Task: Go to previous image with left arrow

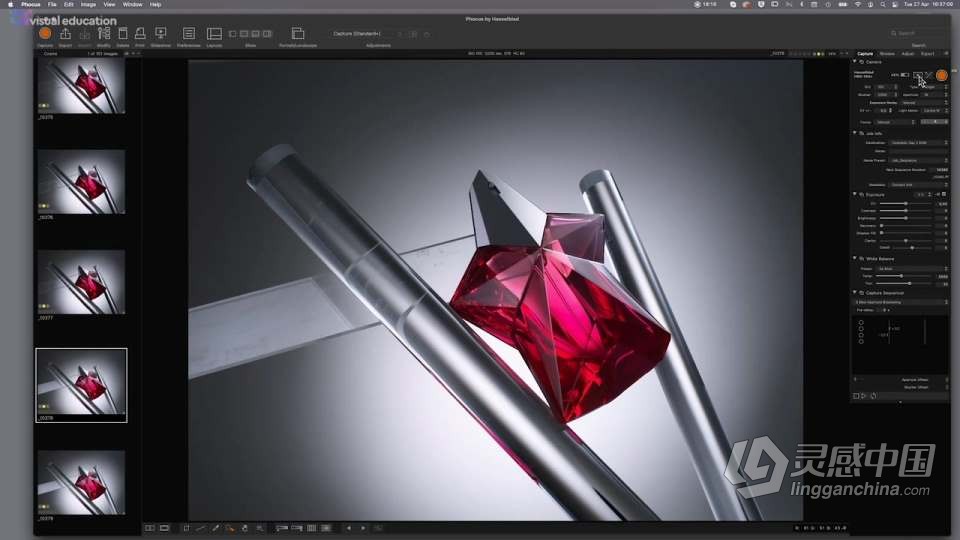Action: pyautogui.click(x=349, y=528)
